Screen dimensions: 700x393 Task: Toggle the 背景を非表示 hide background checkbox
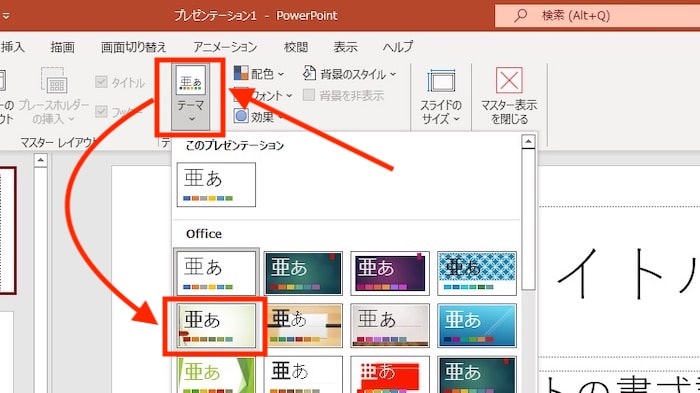tap(308, 95)
